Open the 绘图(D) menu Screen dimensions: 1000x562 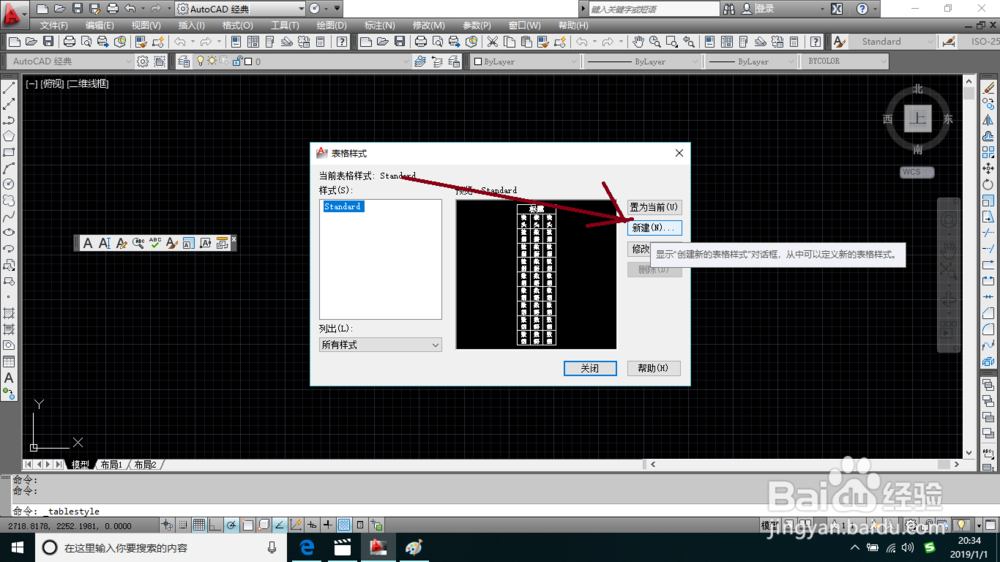point(332,26)
